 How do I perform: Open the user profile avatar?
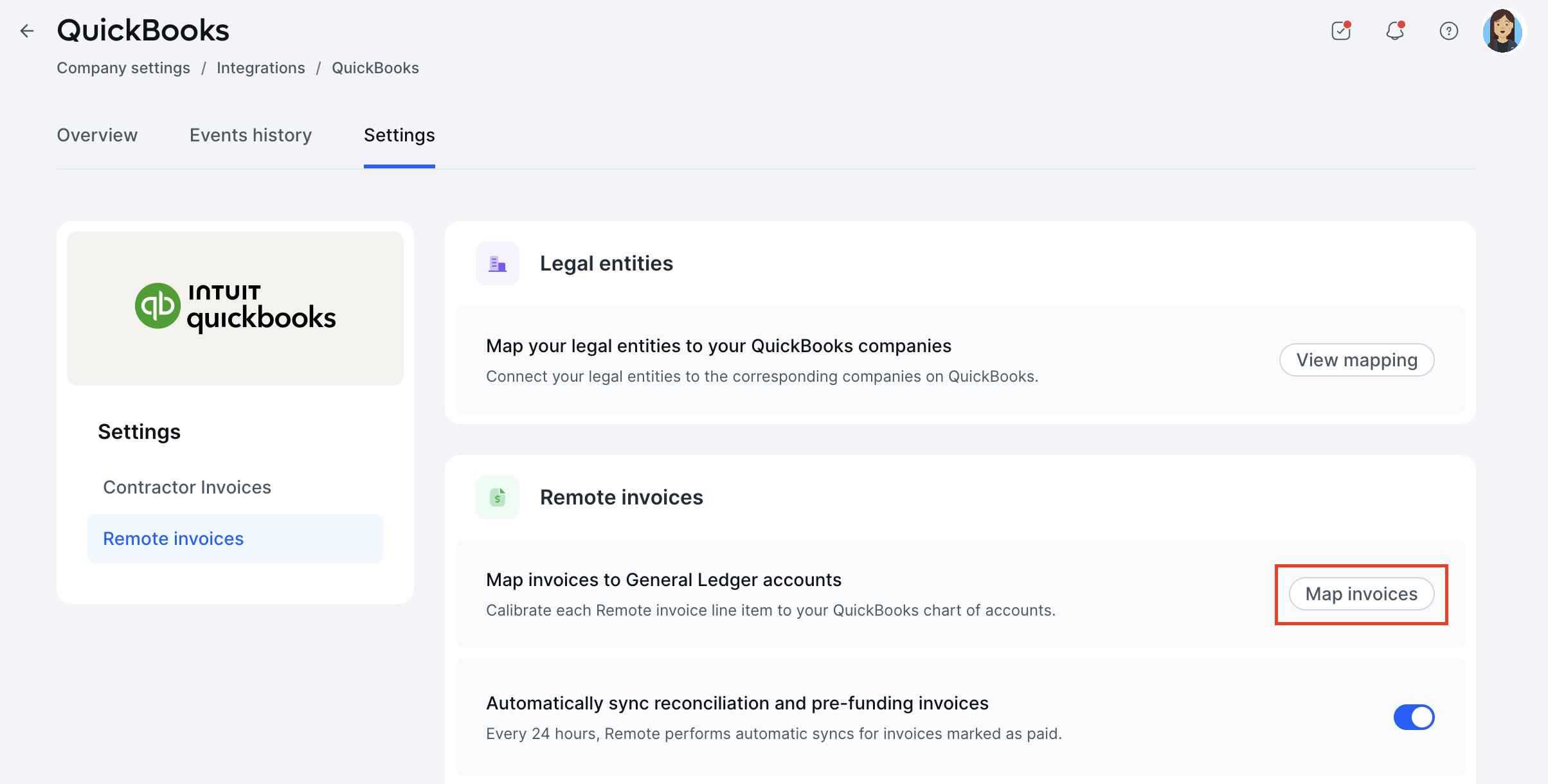pyautogui.click(x=1503, y=31)
